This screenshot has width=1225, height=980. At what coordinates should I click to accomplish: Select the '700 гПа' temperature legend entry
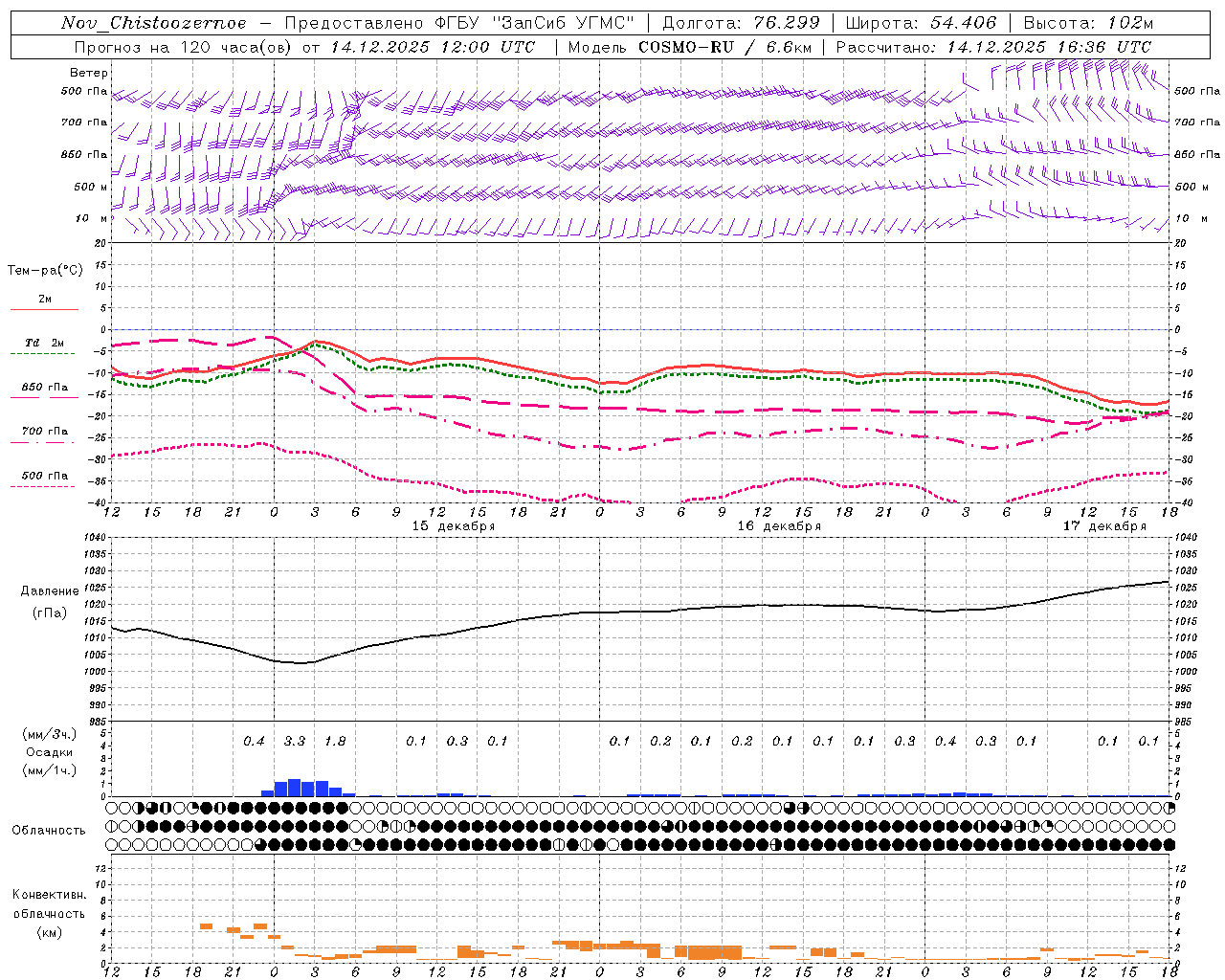[45, 432]
